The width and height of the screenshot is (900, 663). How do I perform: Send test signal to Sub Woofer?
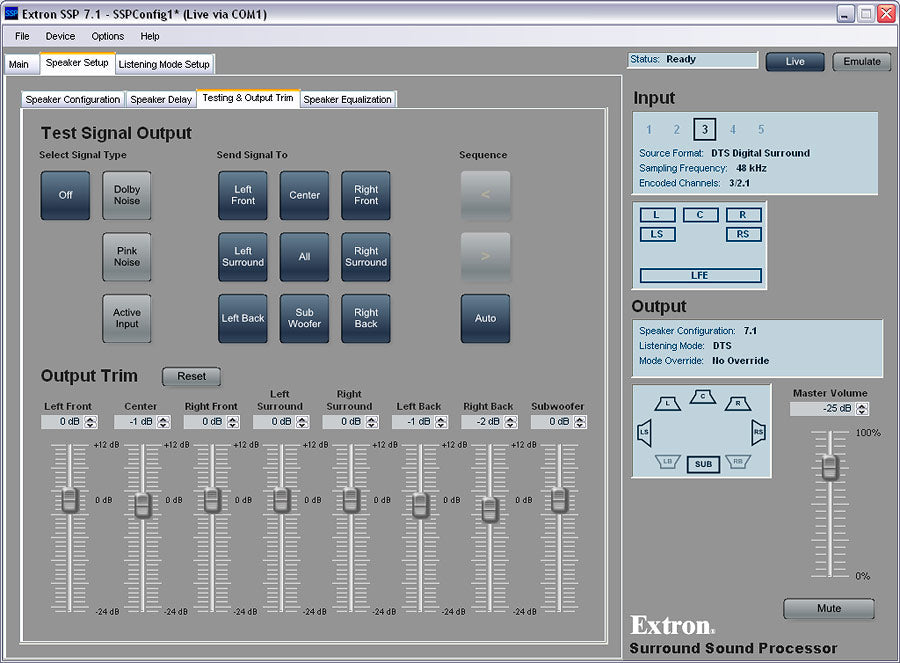coord(304,318)
